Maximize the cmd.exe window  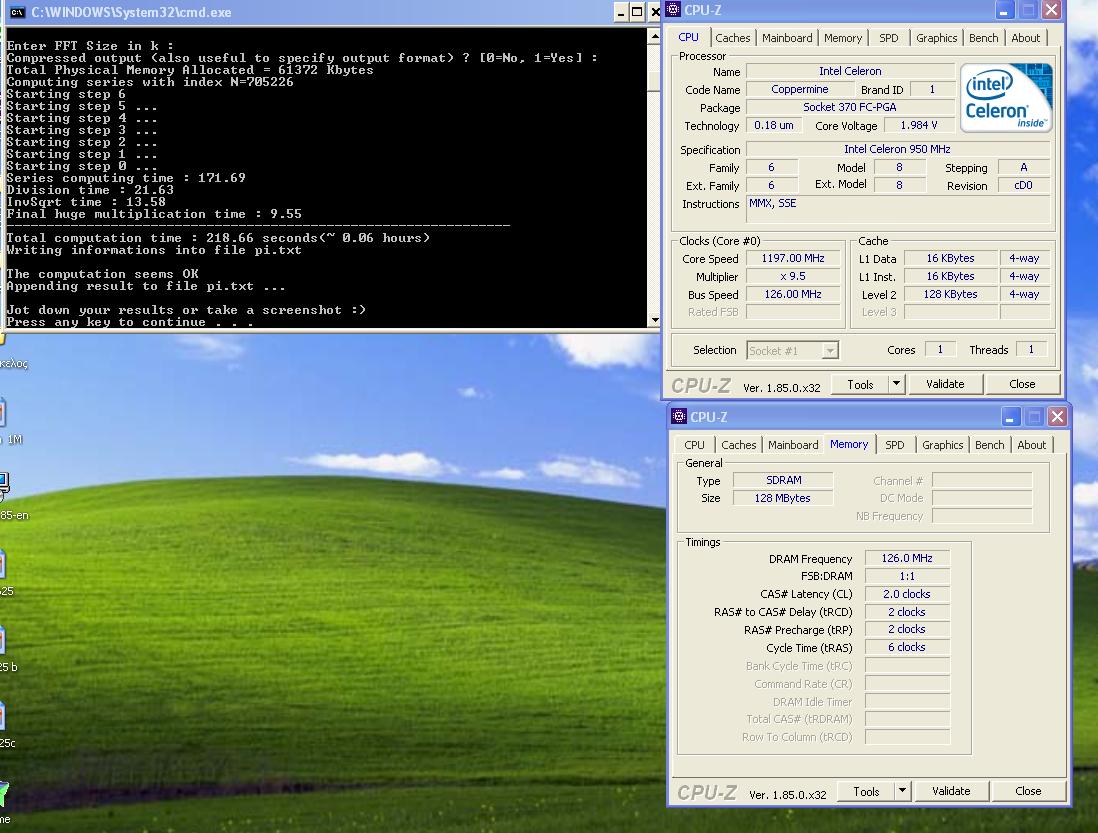coord(637,12)
